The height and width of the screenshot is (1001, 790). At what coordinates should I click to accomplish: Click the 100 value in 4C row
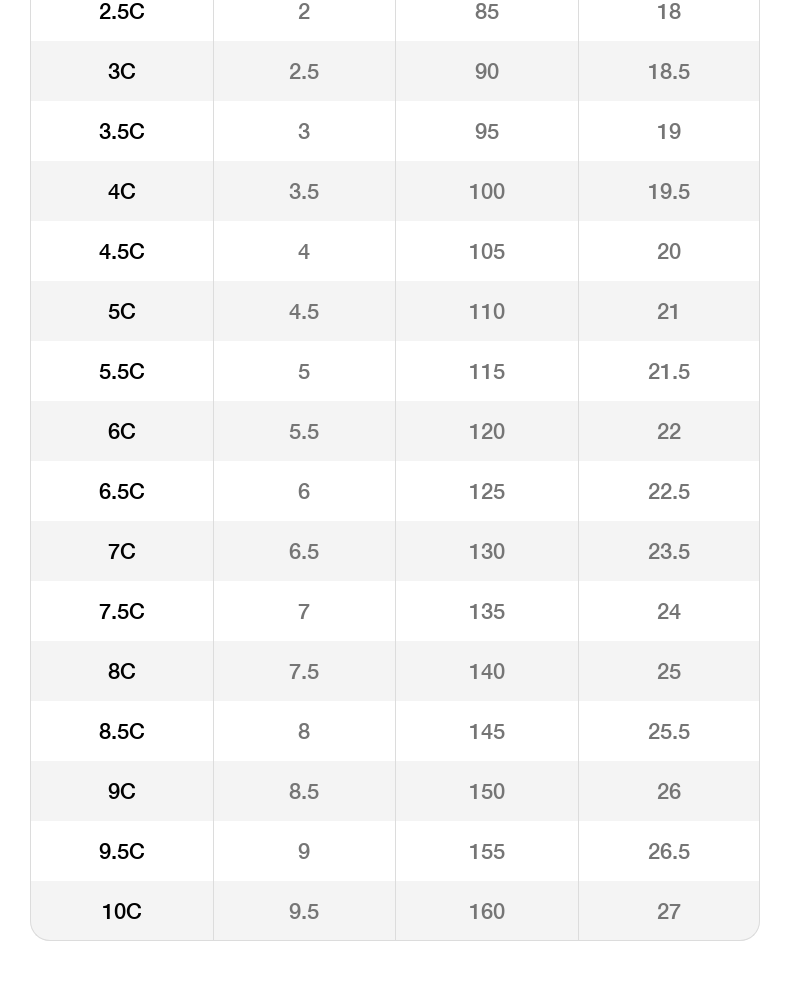[486, 192]
